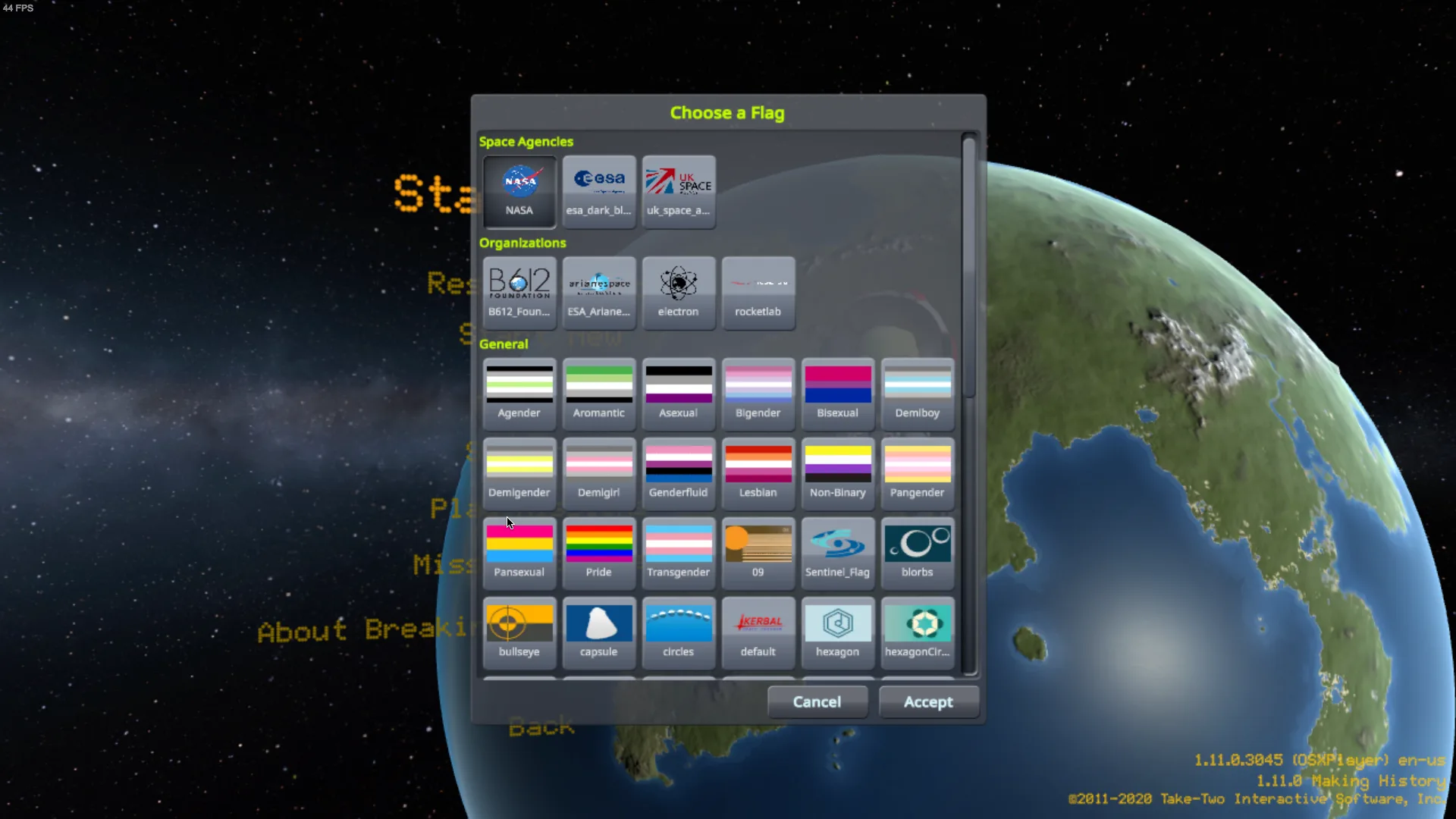Select the circles flag

[679, 633]
